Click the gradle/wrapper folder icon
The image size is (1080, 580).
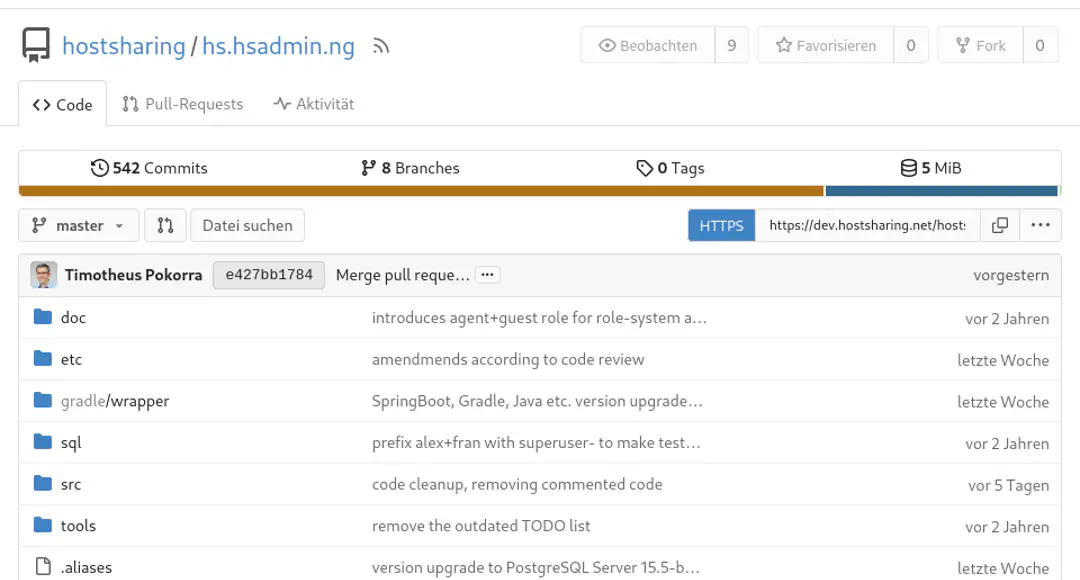click(x=43, y=400)
